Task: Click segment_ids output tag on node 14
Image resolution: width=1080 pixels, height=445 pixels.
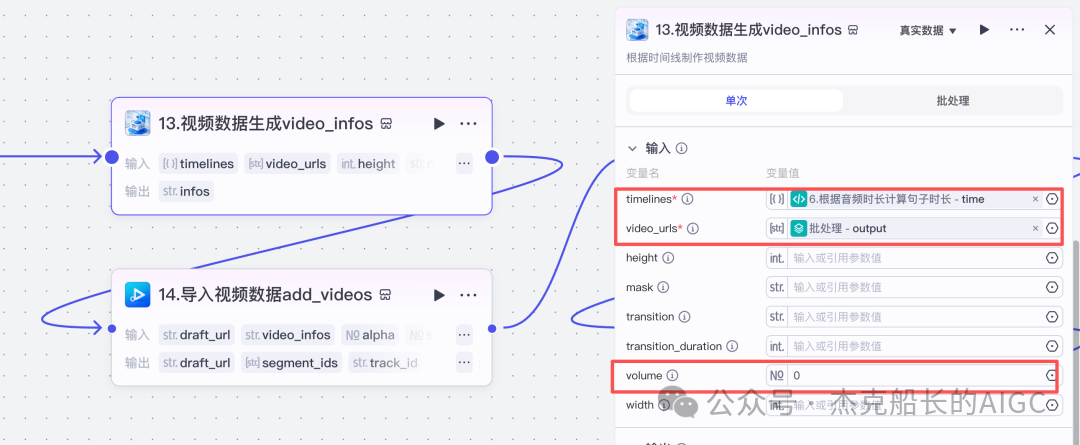Action: (x=291, y=362)
